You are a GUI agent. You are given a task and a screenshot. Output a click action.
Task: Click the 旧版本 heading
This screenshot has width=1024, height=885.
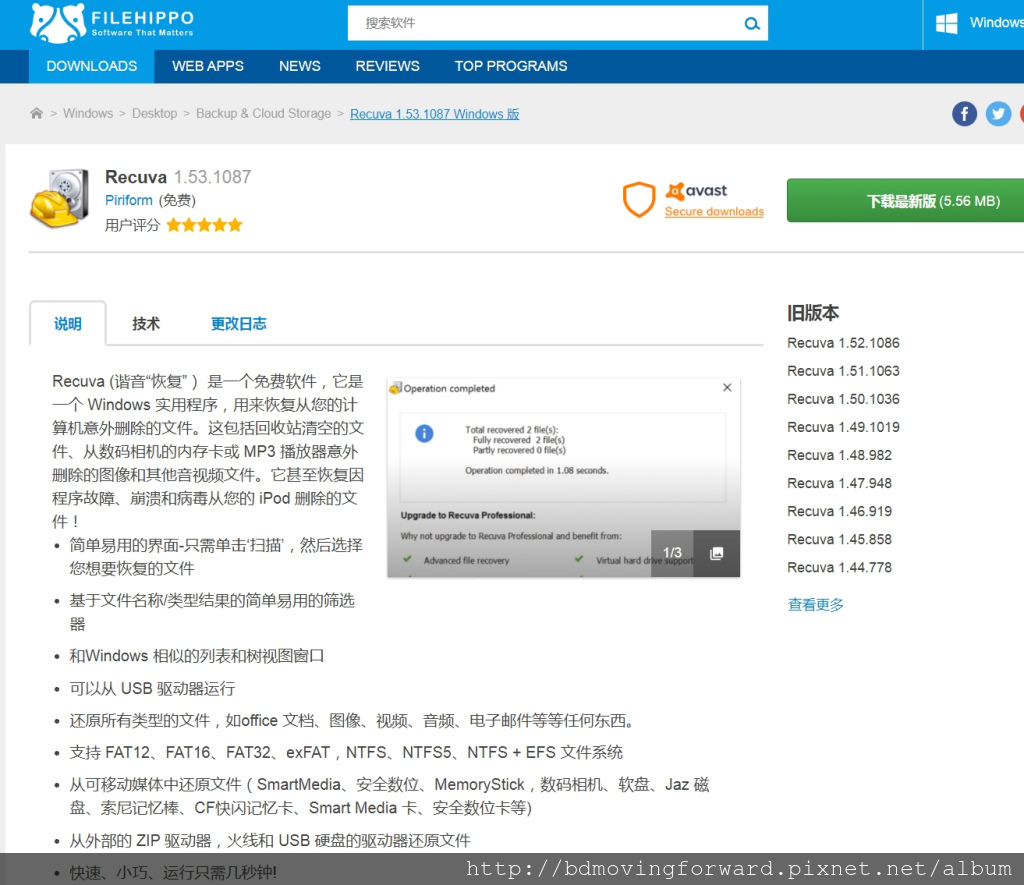coord(812,313)
